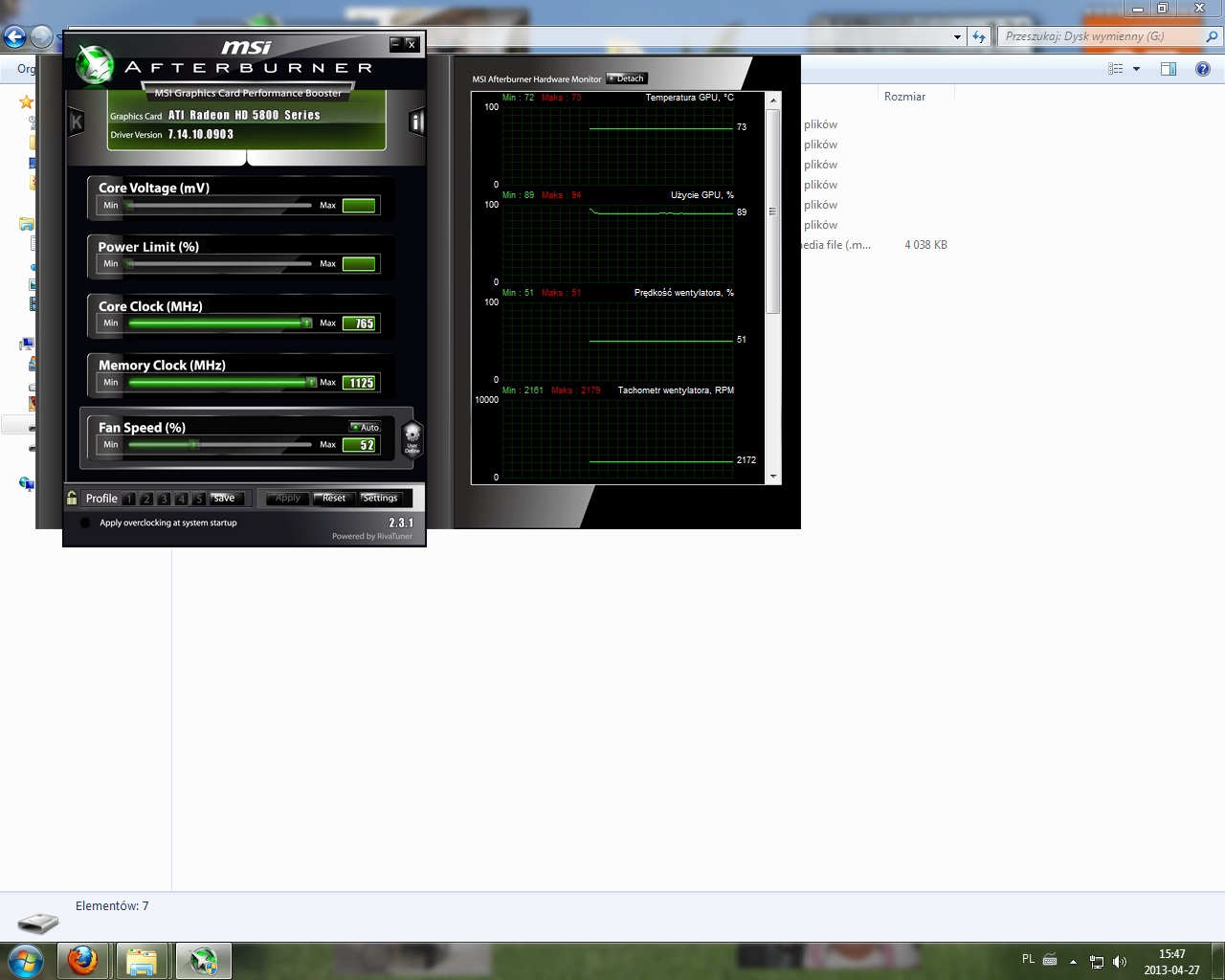Open the Afterburner information panel (i icon)
Screen dimensions: 1225x980
click(x=415, y=122)
